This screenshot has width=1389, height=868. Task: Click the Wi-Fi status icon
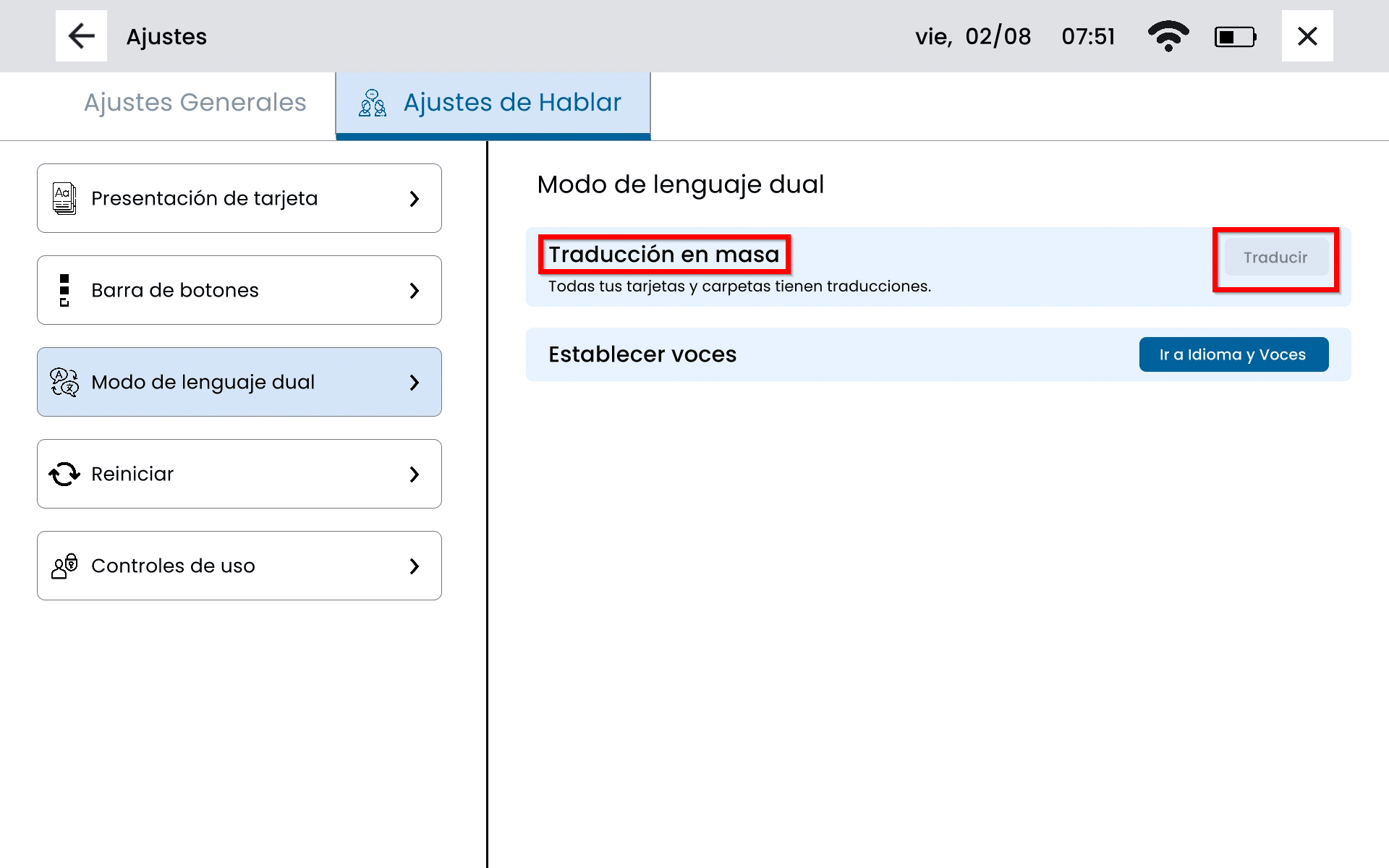coord(1168,36)
